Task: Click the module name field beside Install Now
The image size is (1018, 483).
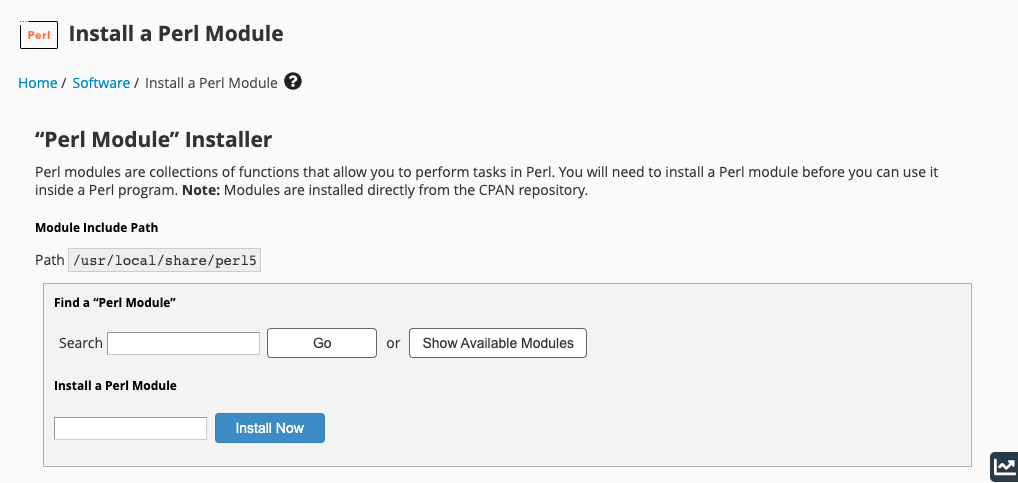Action: (130, 428)
